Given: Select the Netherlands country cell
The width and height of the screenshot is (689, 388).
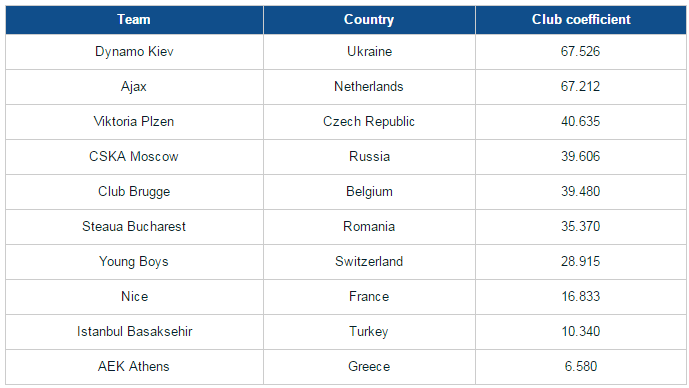Looking at the screenshot, I should pyautogui.click(x=369, y=87).
